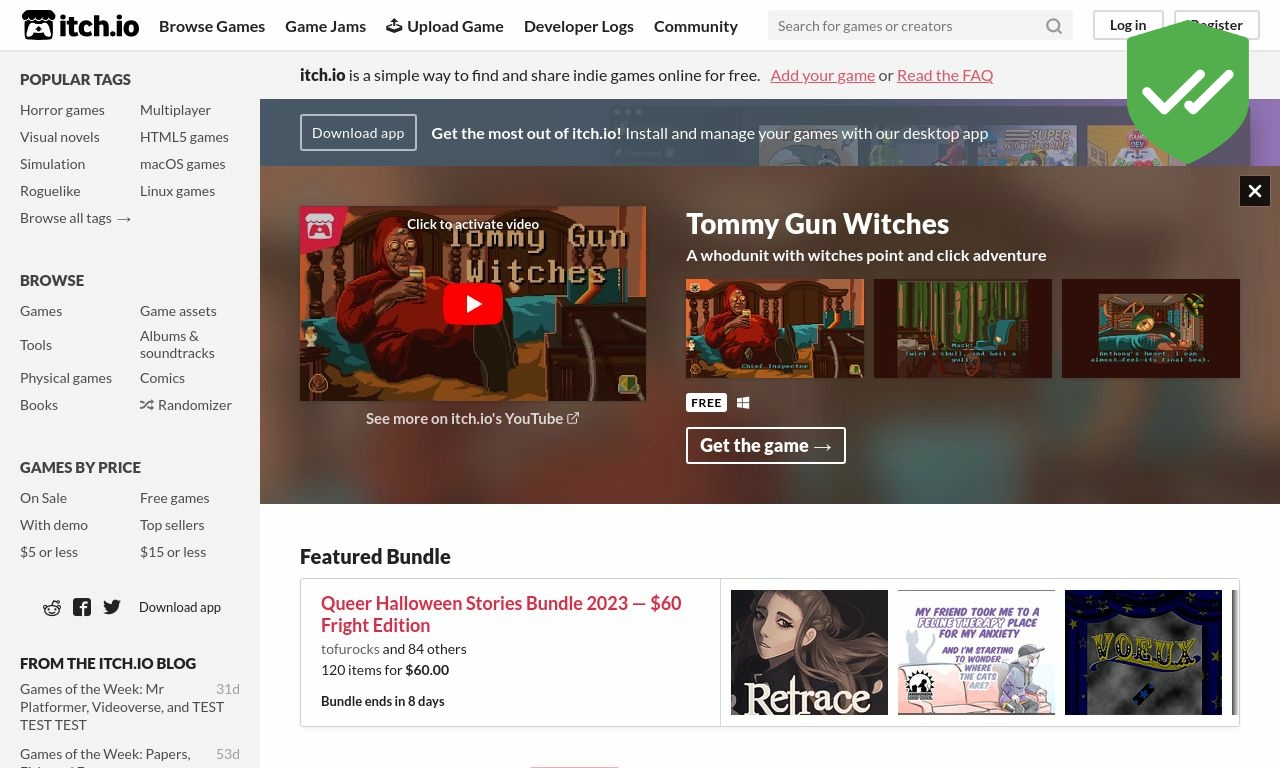Open Read the FAQ link
The width and height of the screenshot is (1280, 768).
coord(945,75)
